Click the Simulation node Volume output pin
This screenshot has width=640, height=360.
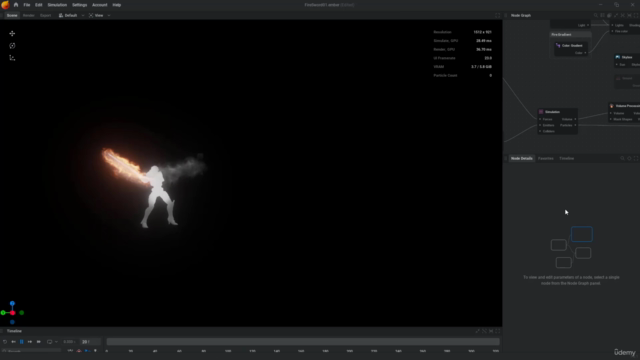coord(576,119)
